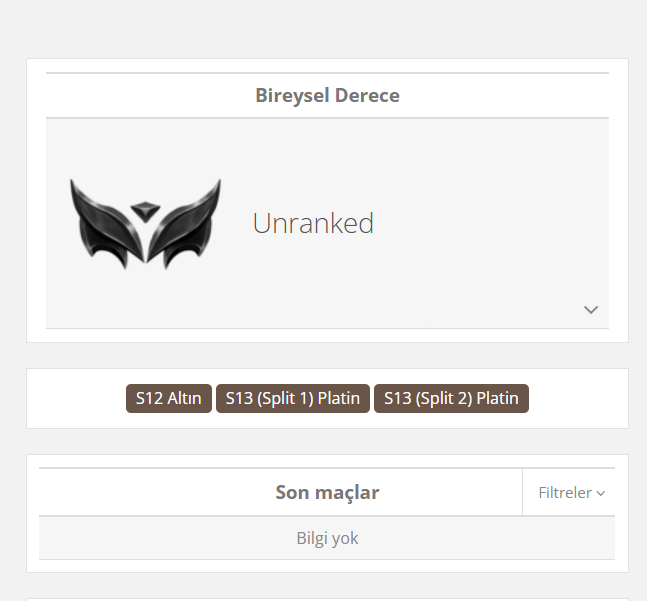The image size is (647, 601).
Task: Select the S13 (Split 2) Platin badge
Action: [x=451, y=398]
